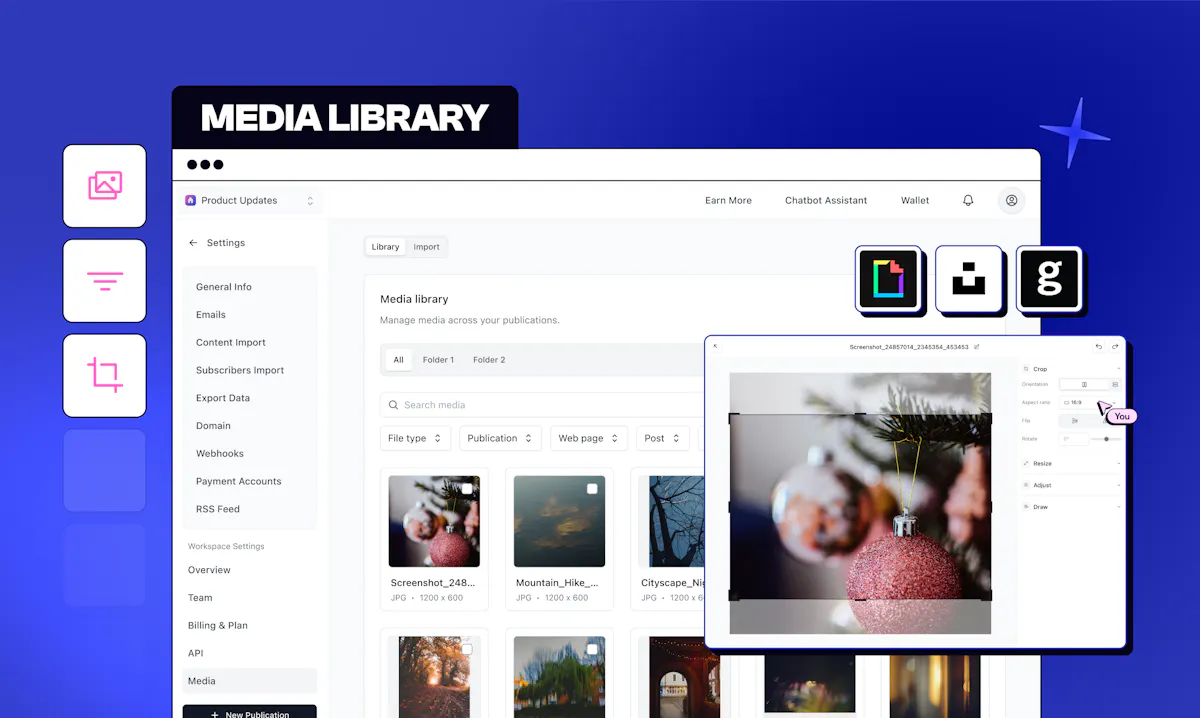Click the Adjust section icon
The width and height of the screenshot is (1200, 718).
tap(1026, 485)
